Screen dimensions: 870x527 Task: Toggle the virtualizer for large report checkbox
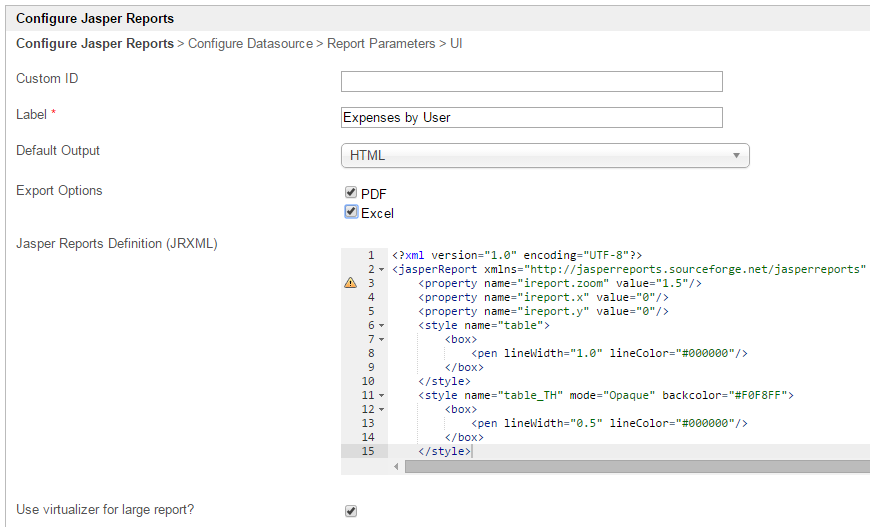[351, 511]
